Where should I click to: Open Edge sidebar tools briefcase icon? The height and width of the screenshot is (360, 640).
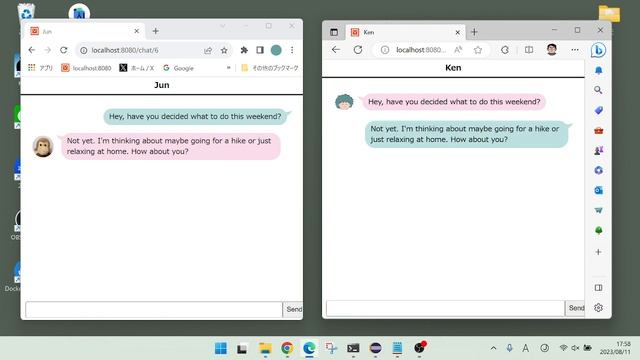tap(598, 131)
